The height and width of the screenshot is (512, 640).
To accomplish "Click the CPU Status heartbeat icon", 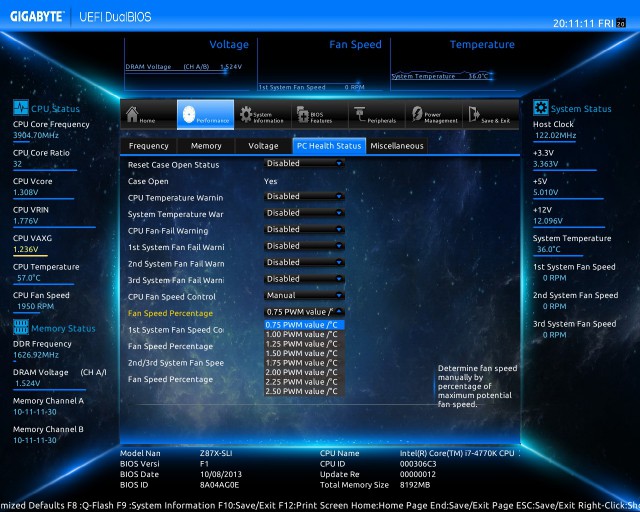I will coord(20,108).
